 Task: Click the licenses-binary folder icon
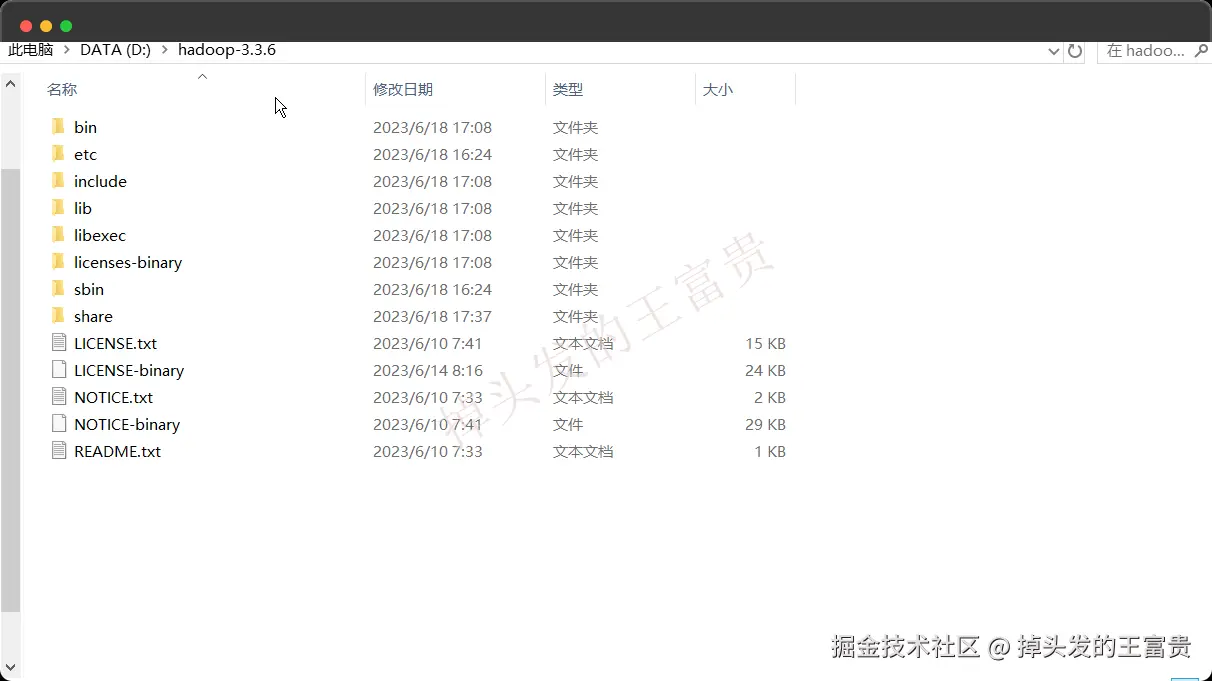pyautogui.click(x=58, y=262)
